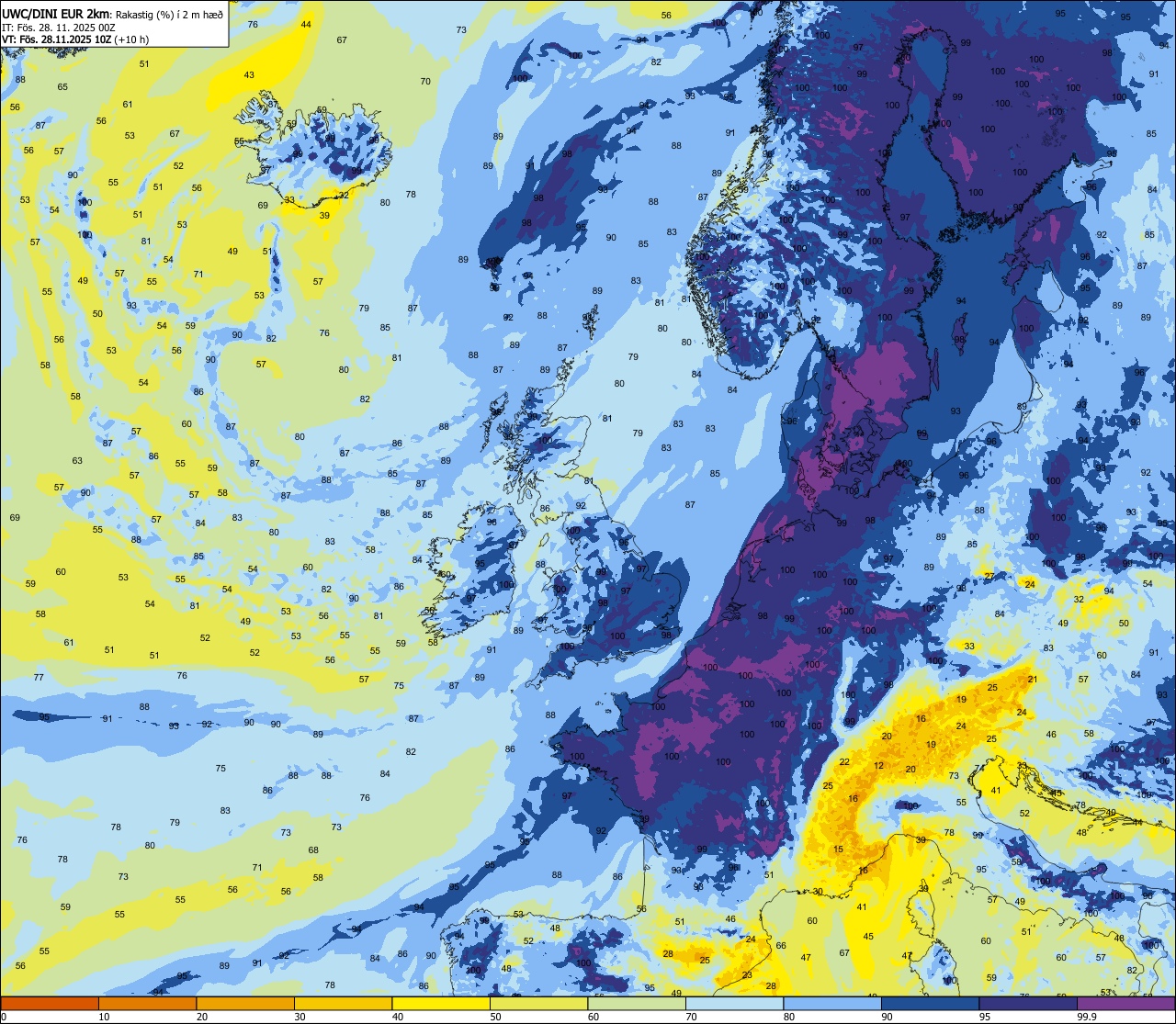Click the 30–40% golden legend swatch
The width and height of the screenshot is (1176, 1024).
(343, 1003)
